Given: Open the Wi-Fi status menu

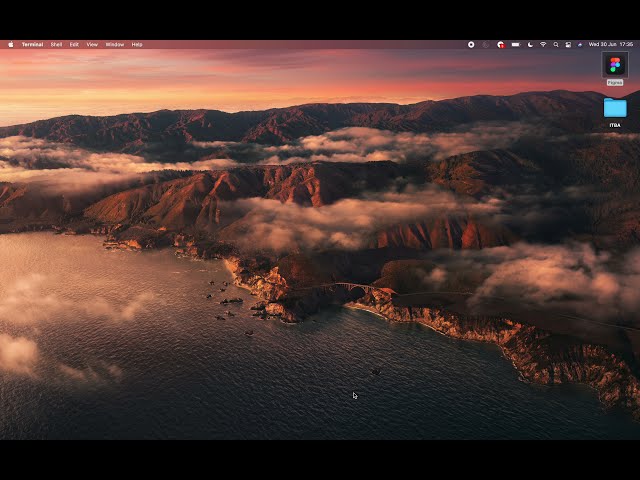Looking at the screenshot, I should pyautogui.click(x=543, y=44).
